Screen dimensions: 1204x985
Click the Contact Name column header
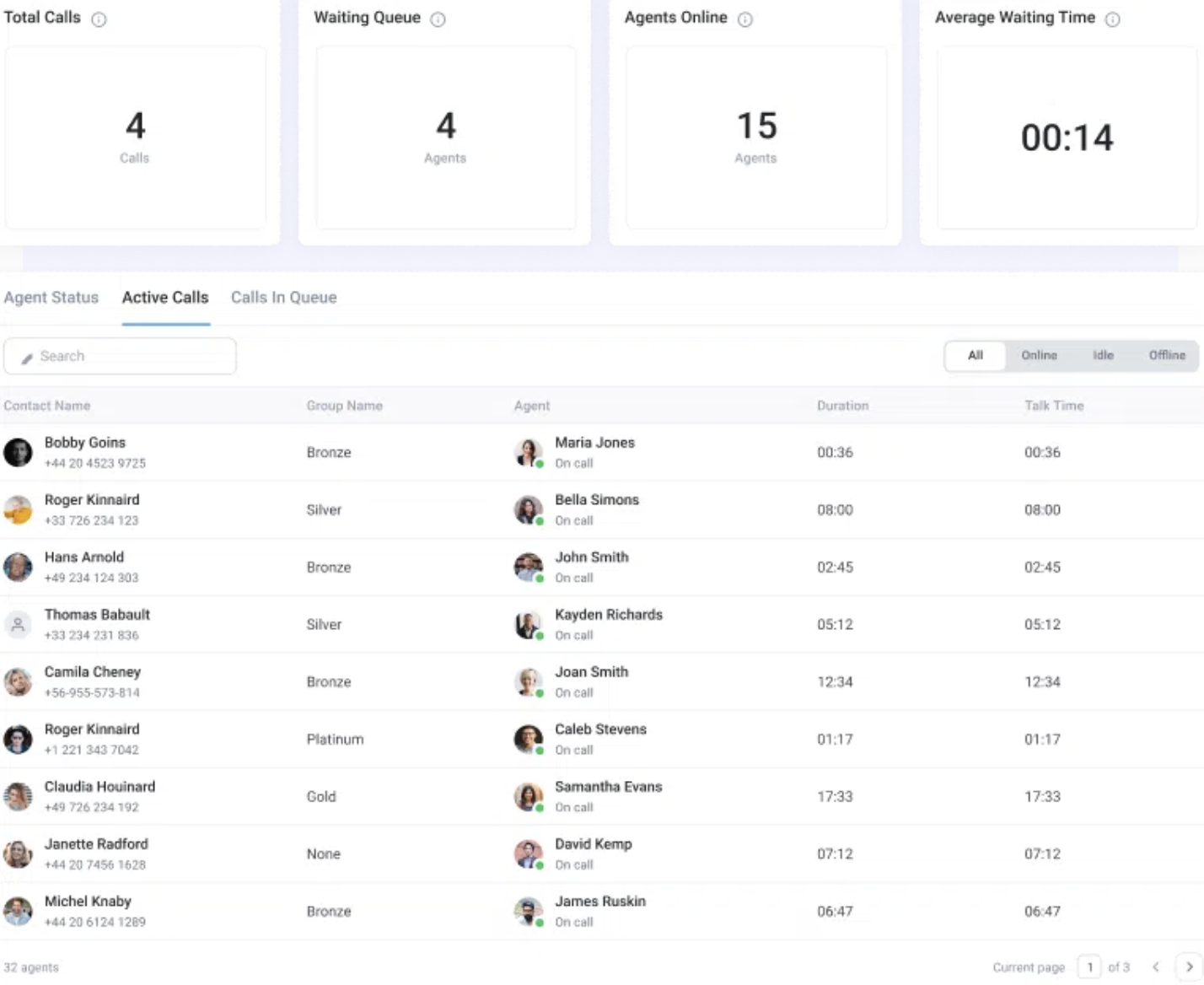pos(47,406)
